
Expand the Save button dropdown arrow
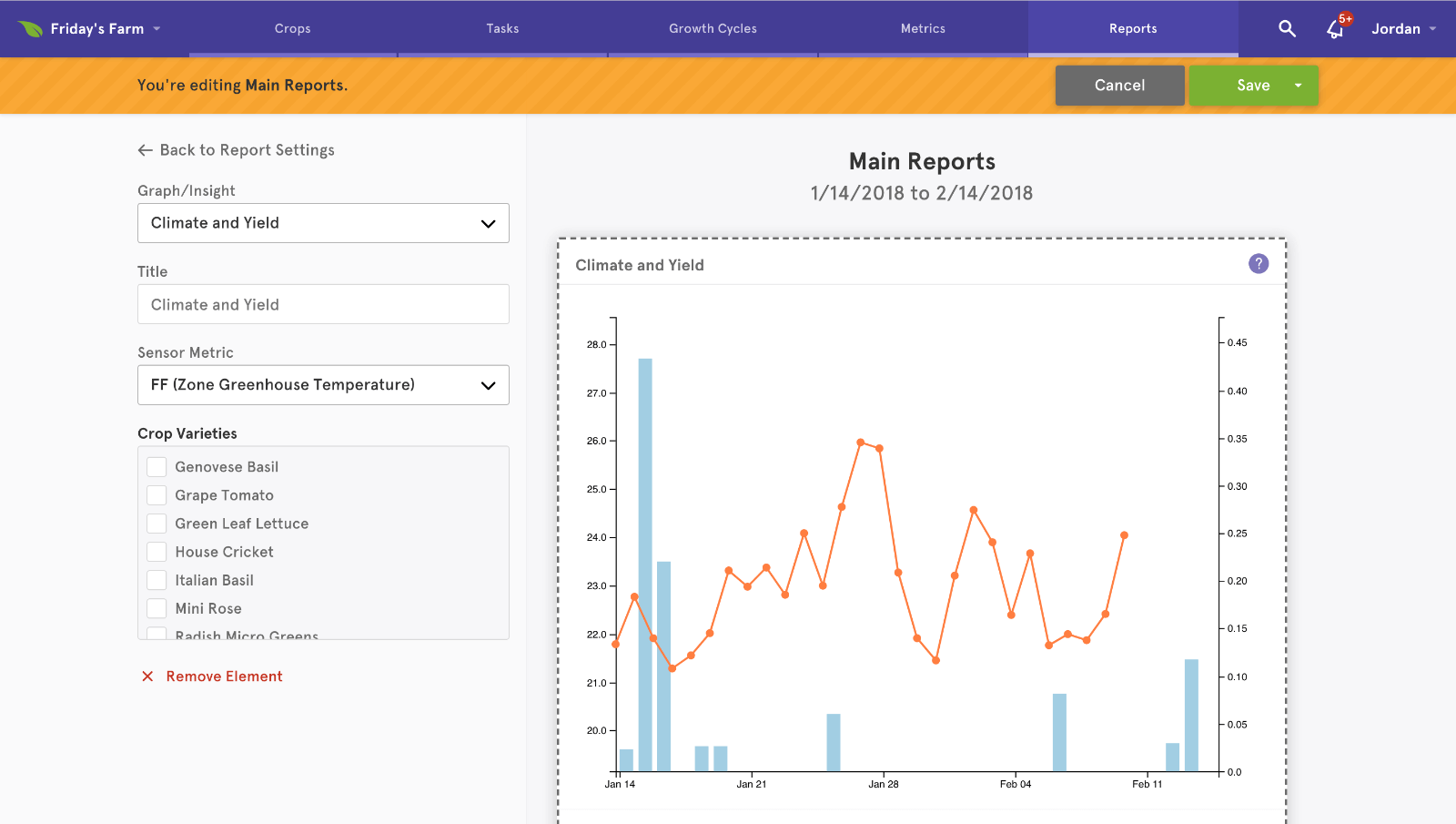(1298, 86)
